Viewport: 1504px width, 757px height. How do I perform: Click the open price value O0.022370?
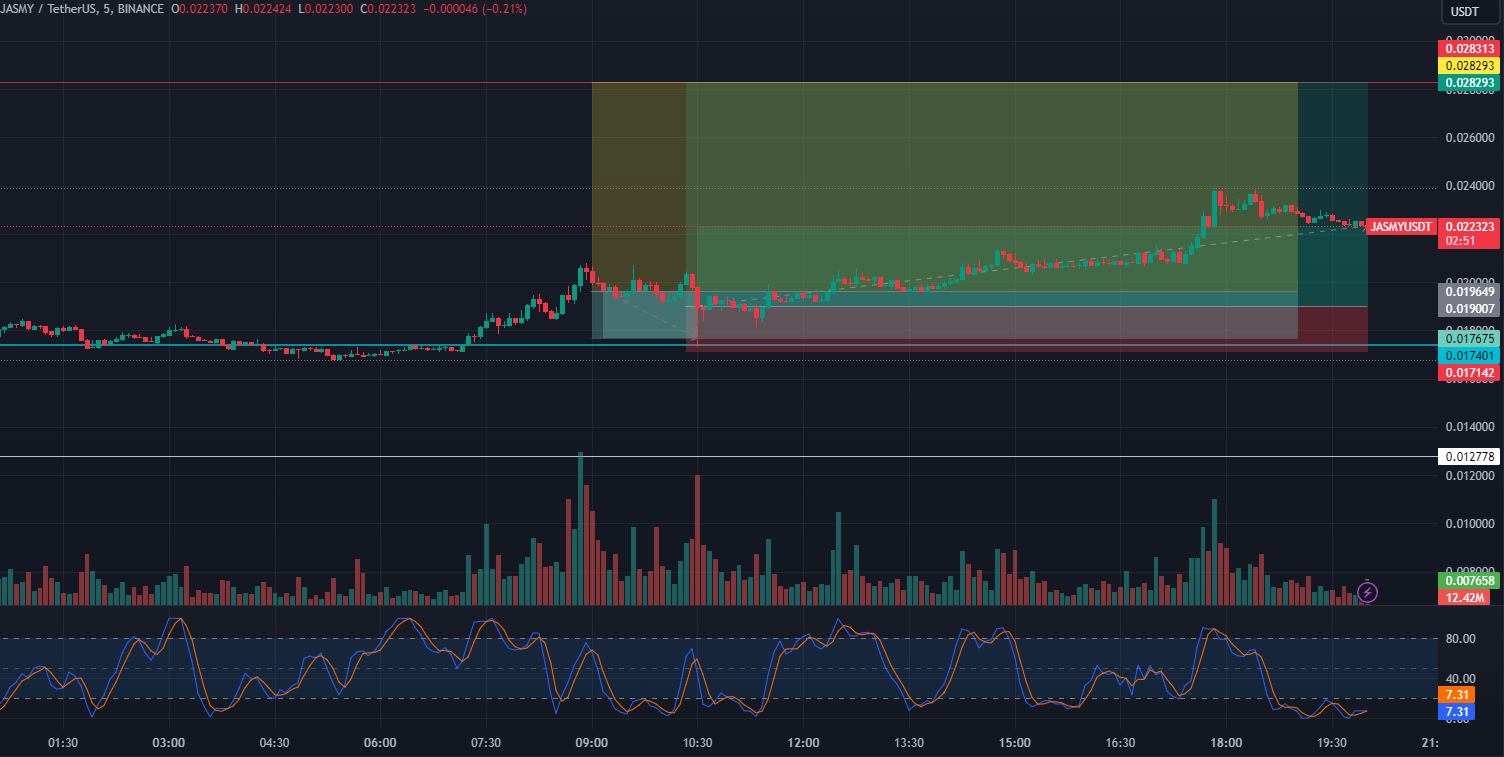(x=200, y=9)
